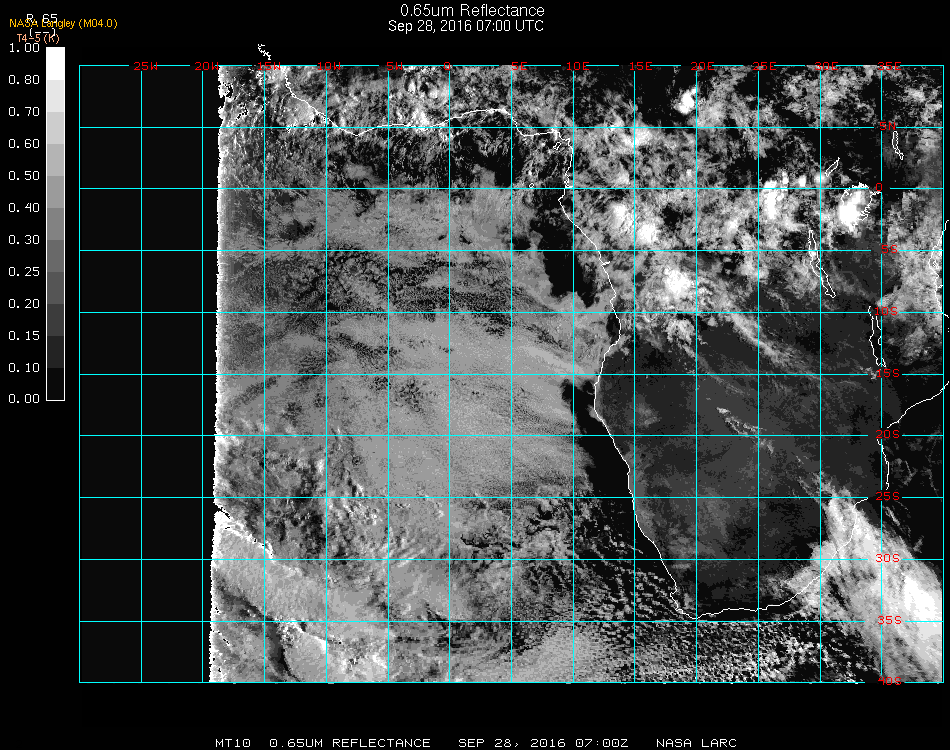Select the 15E longitude label

[640, 66]
